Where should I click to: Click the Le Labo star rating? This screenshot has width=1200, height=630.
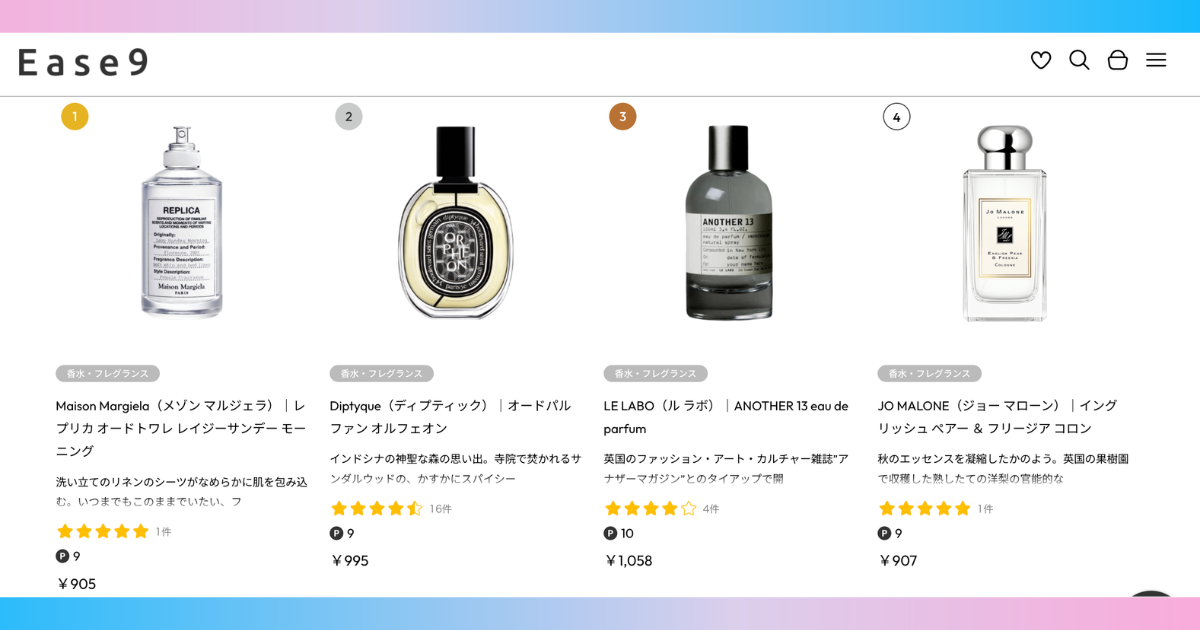coord(652,508)
